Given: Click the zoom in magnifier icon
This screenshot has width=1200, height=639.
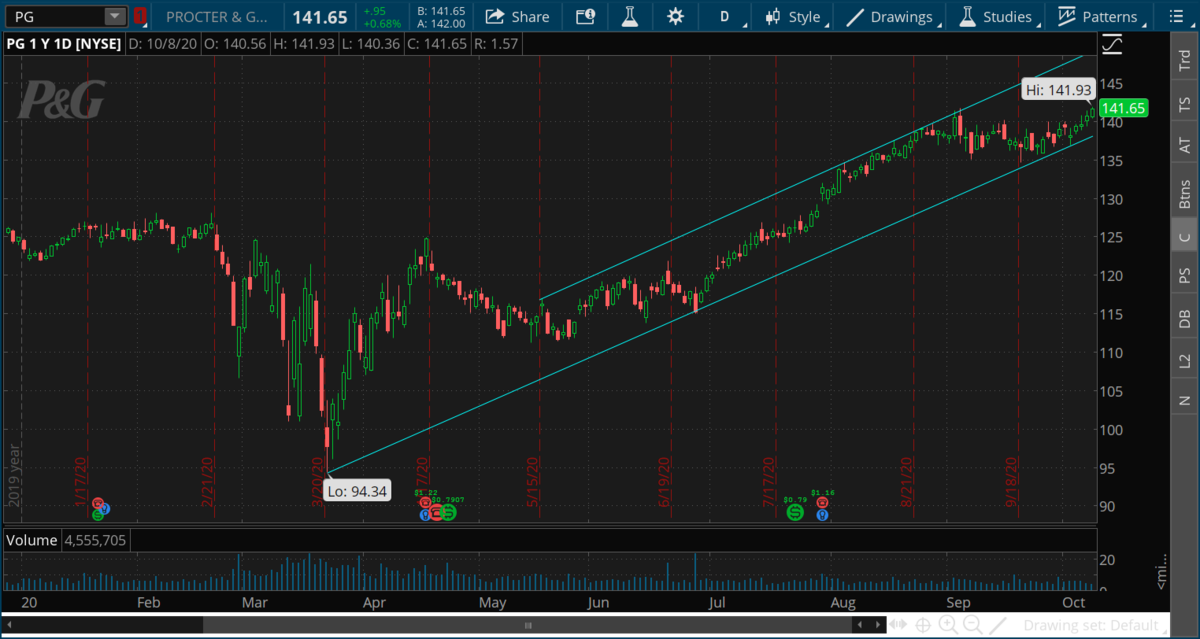Looking at the screenshot, I should [x=946, y=625].
